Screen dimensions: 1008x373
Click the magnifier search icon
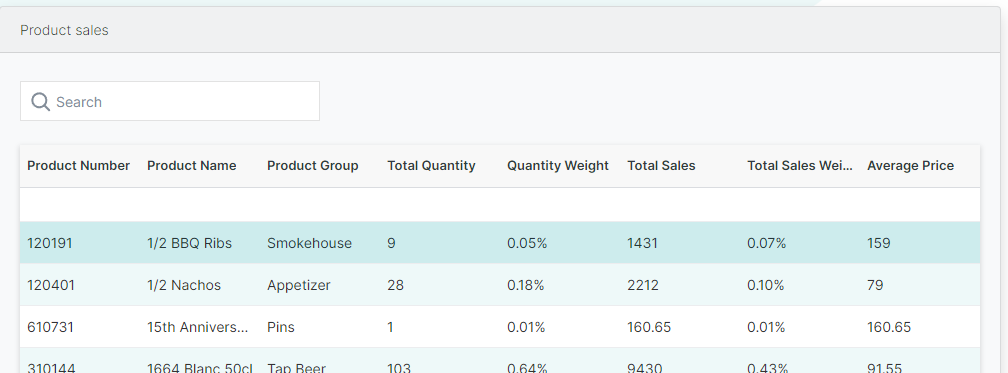(40, 102)
